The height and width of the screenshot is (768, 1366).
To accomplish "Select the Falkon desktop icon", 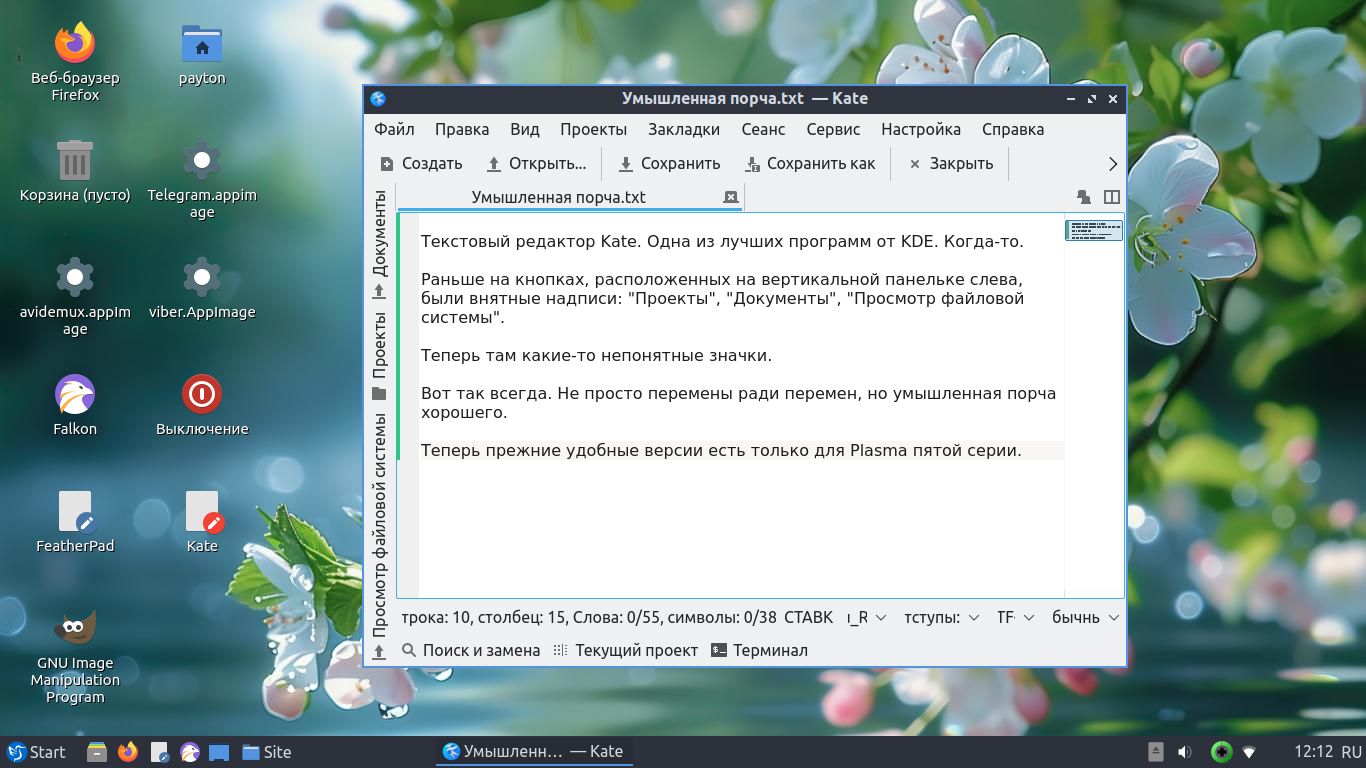I will coord(75,405).
